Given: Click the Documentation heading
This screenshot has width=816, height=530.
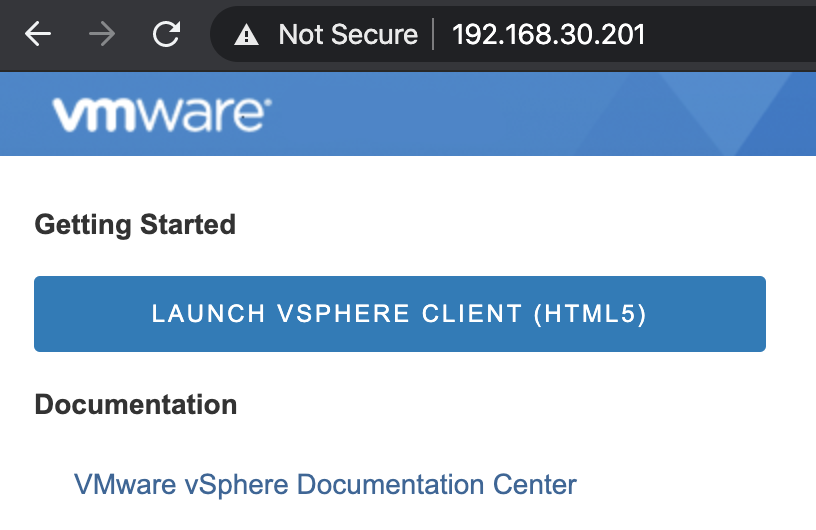Looking at the screenshot, I should (136, 405).
